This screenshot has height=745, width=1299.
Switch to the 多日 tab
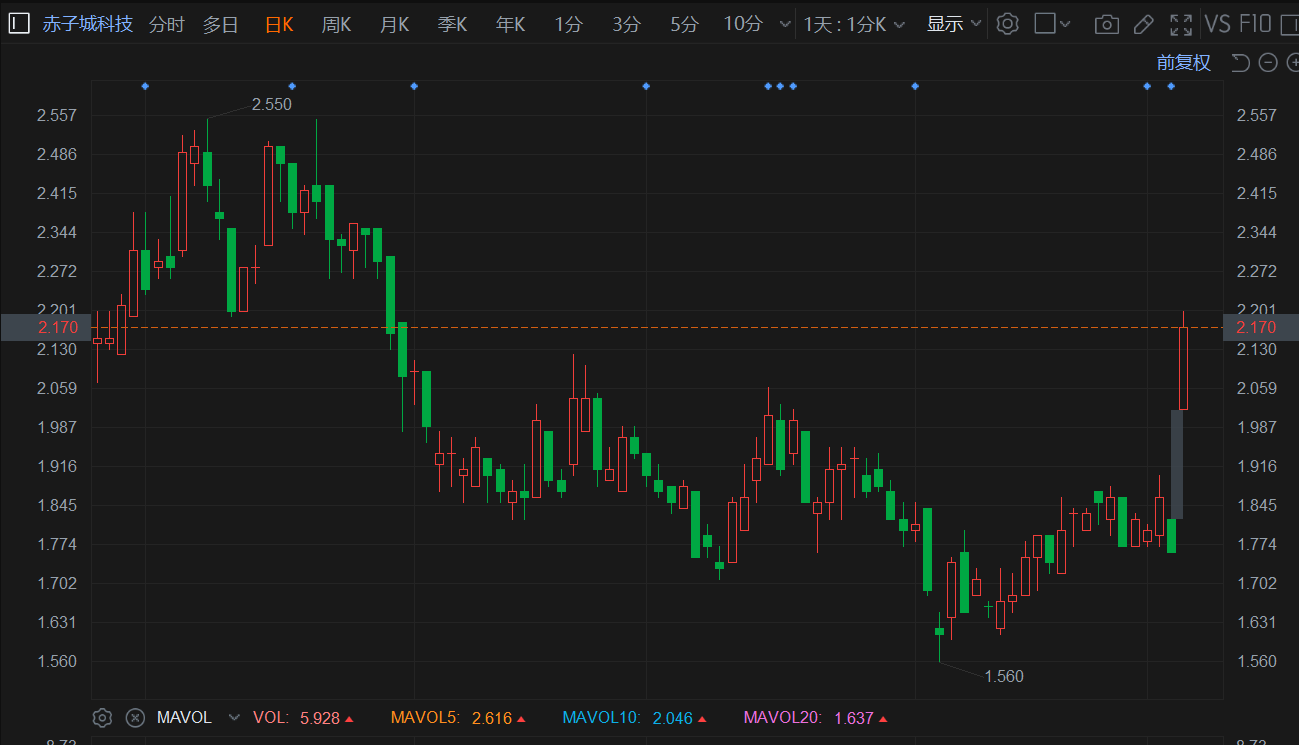pos(221,24)
